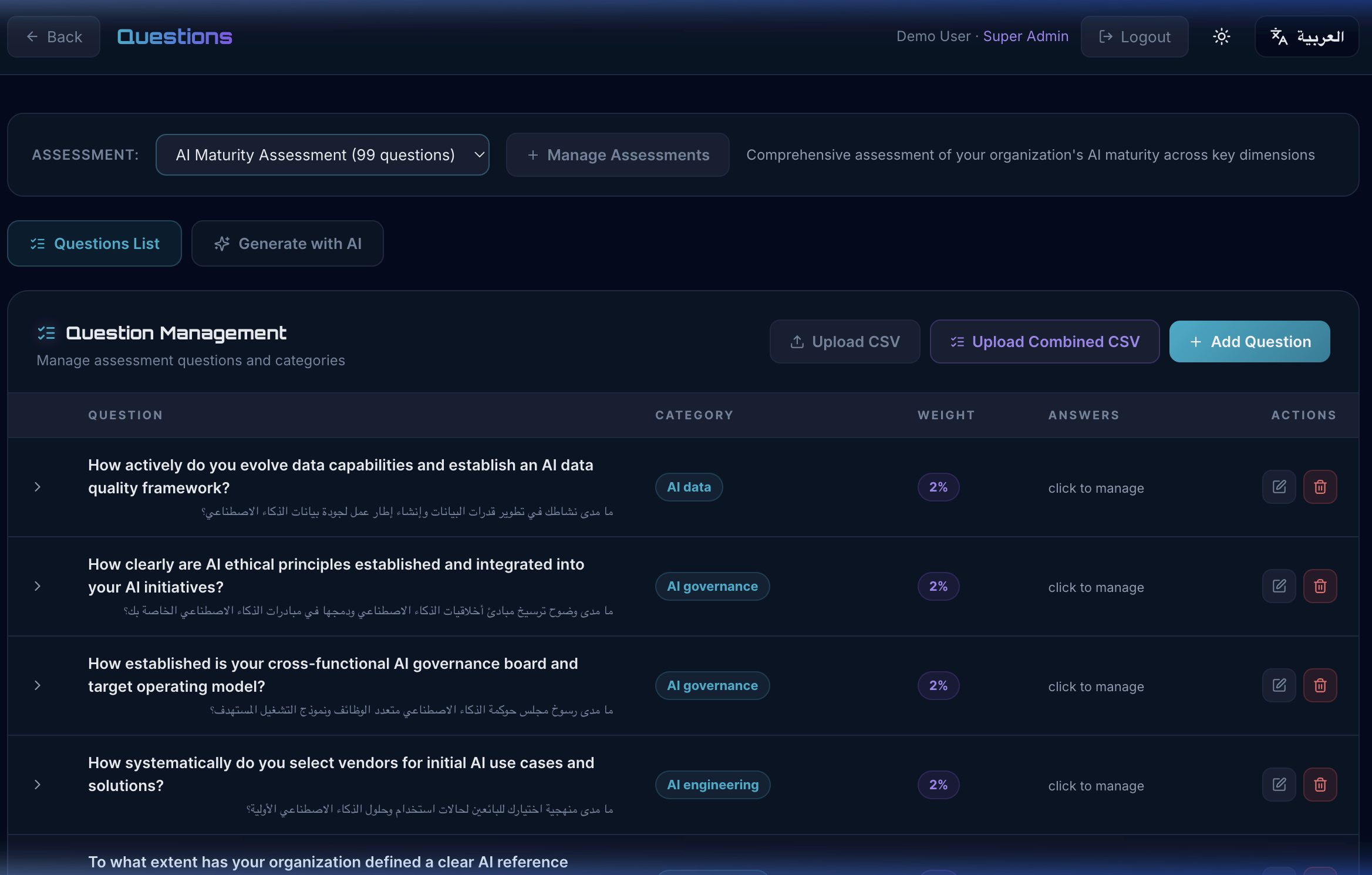
Task: Log out of the Demo User account
Action: (1134, 36)
